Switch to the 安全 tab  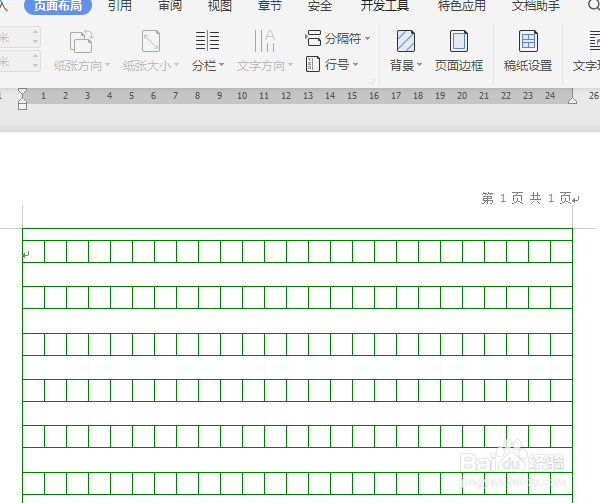coord(320,6)
